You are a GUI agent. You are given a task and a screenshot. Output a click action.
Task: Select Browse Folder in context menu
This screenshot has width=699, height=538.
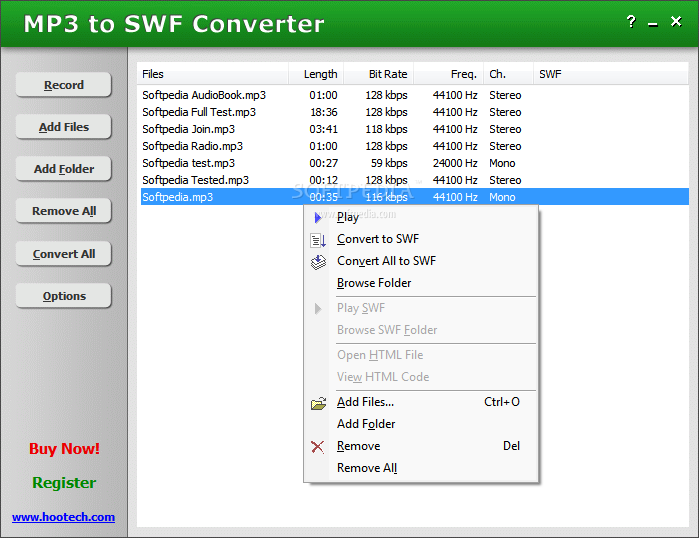421,283
